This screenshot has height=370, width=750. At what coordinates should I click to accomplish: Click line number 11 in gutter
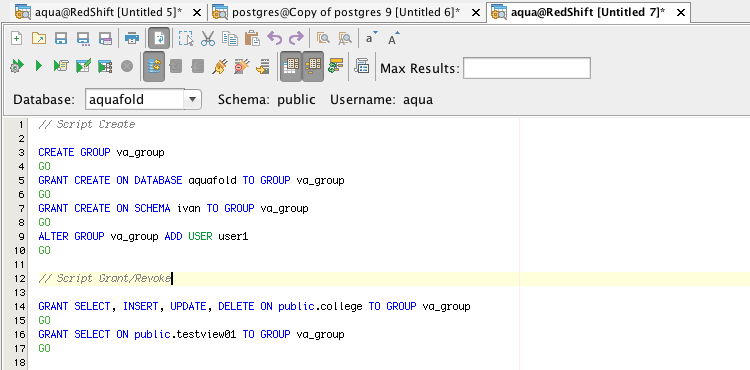(19, 264)
